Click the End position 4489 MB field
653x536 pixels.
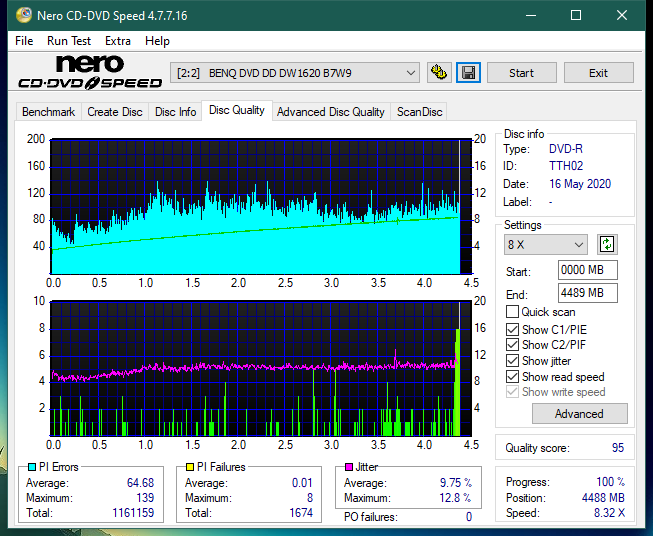coord(587,293)
